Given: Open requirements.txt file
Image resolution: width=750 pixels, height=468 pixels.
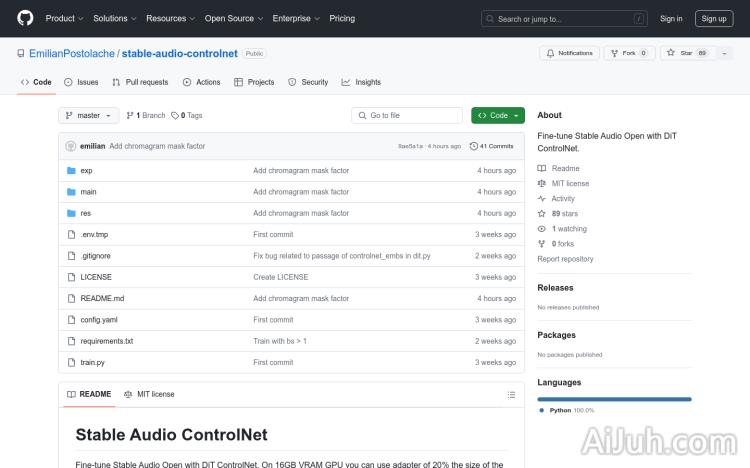Looking at the screenshot, I should tap(107, 341).
